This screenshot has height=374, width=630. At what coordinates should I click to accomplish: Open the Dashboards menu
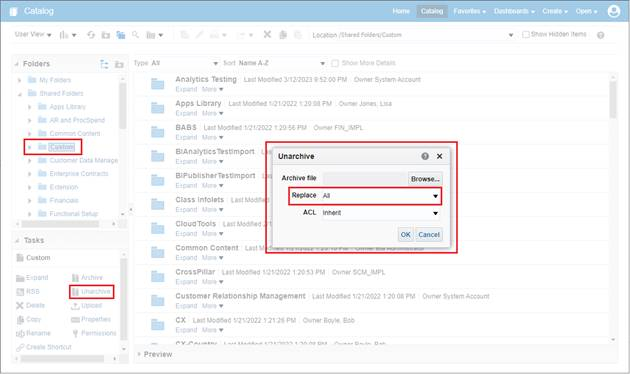click(x=514, y=11)
